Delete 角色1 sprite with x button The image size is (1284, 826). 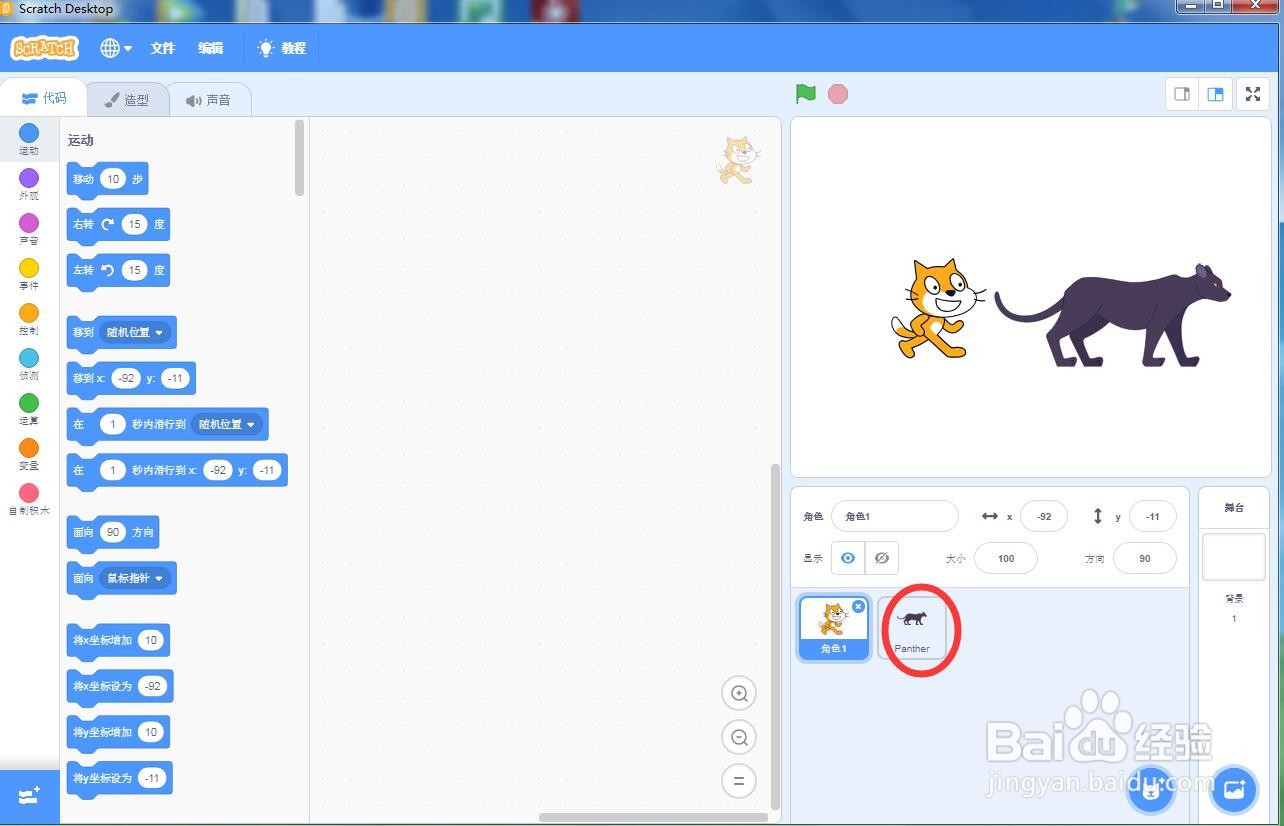[x=859, y=606]
